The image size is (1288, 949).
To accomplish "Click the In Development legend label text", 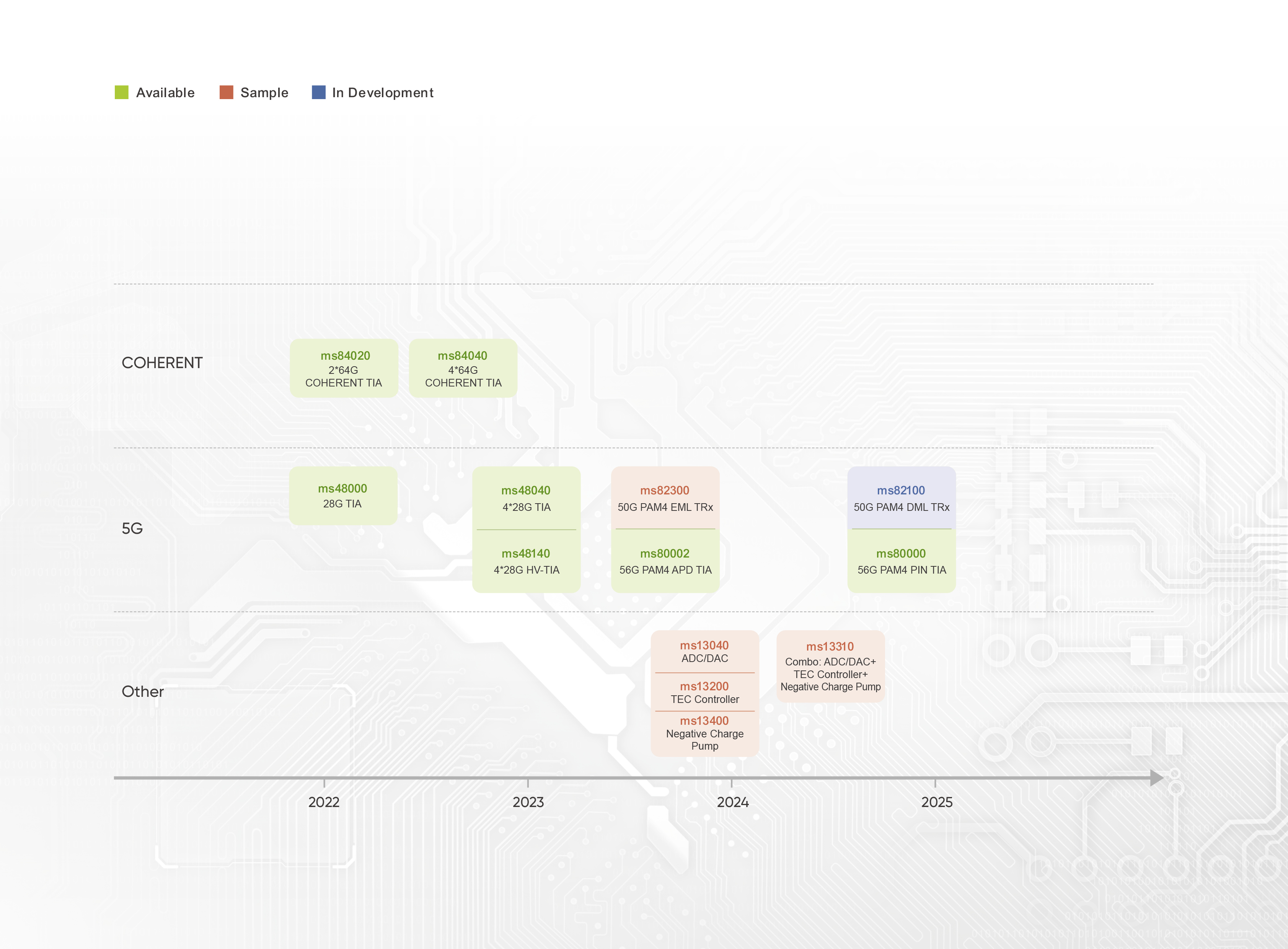I will (x=383, y=93).
